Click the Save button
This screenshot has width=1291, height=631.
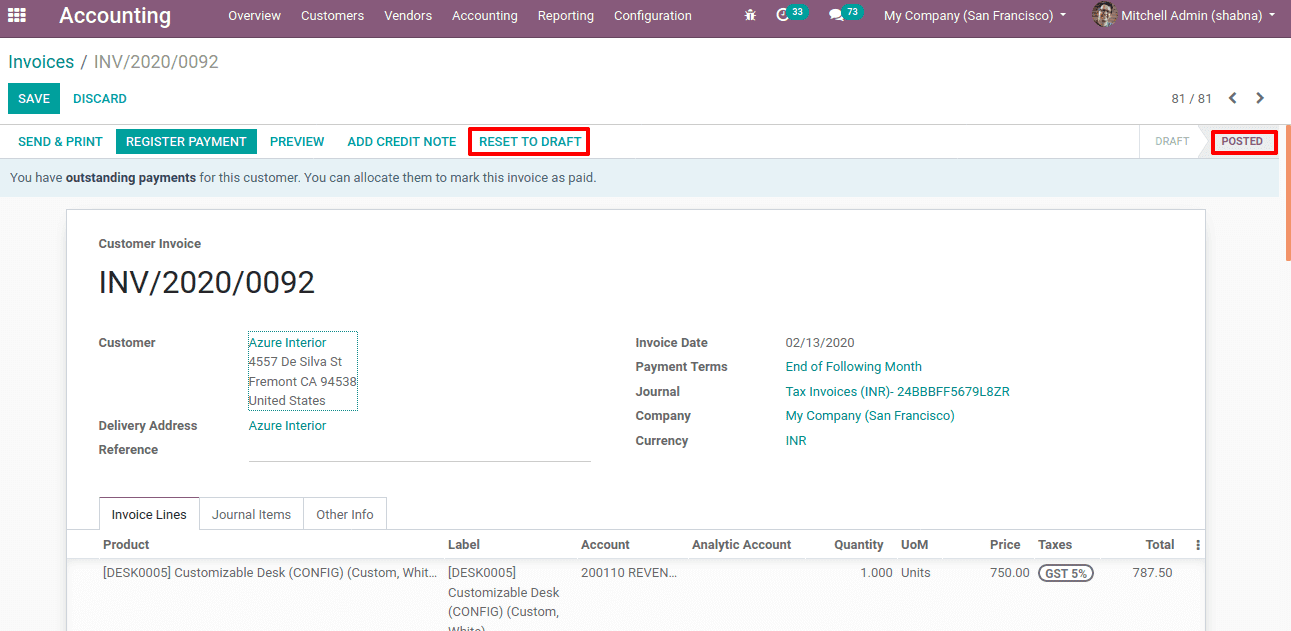[34, 98]
